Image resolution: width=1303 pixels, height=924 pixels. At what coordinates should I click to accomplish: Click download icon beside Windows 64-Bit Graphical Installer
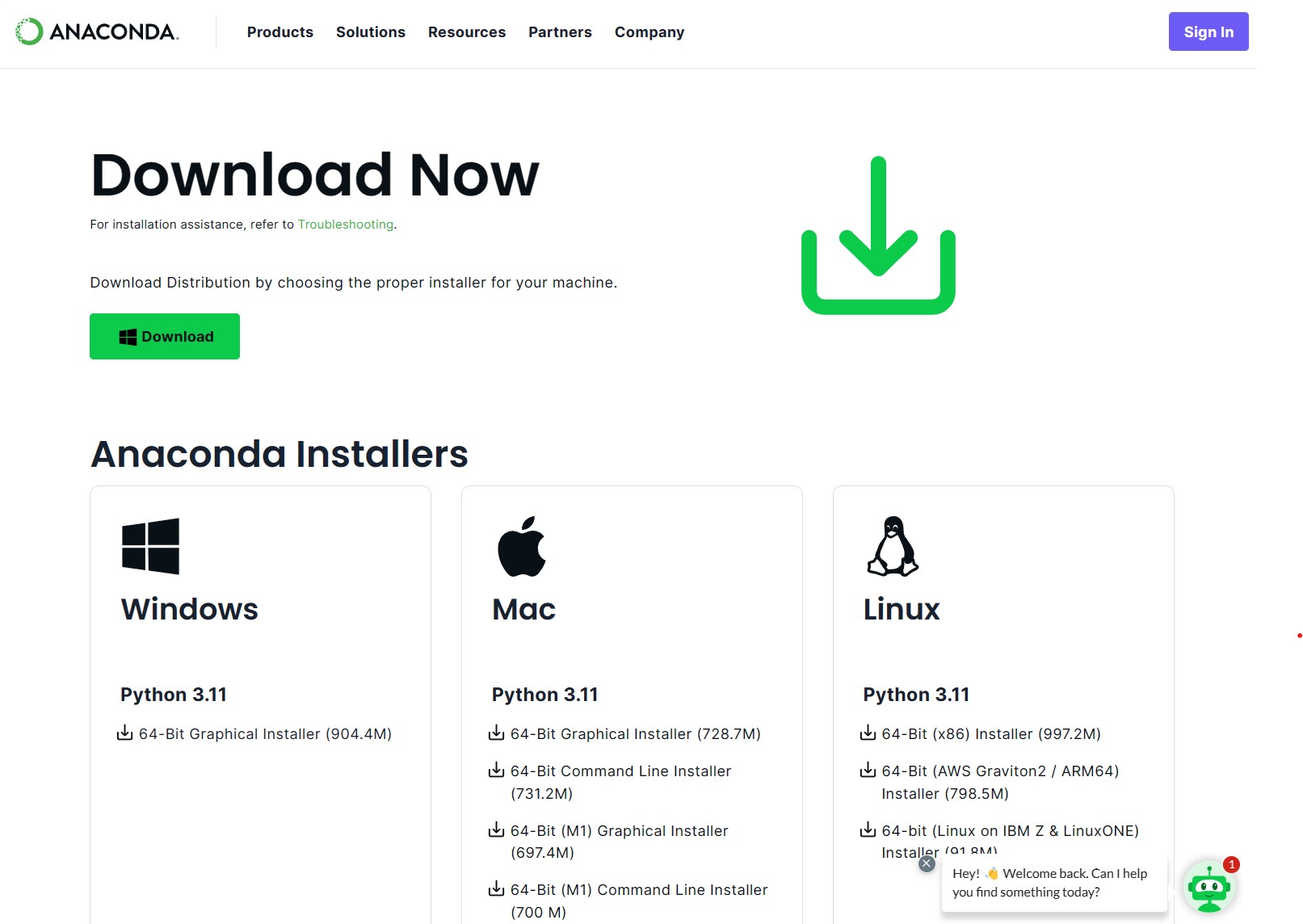coord(125,733)
